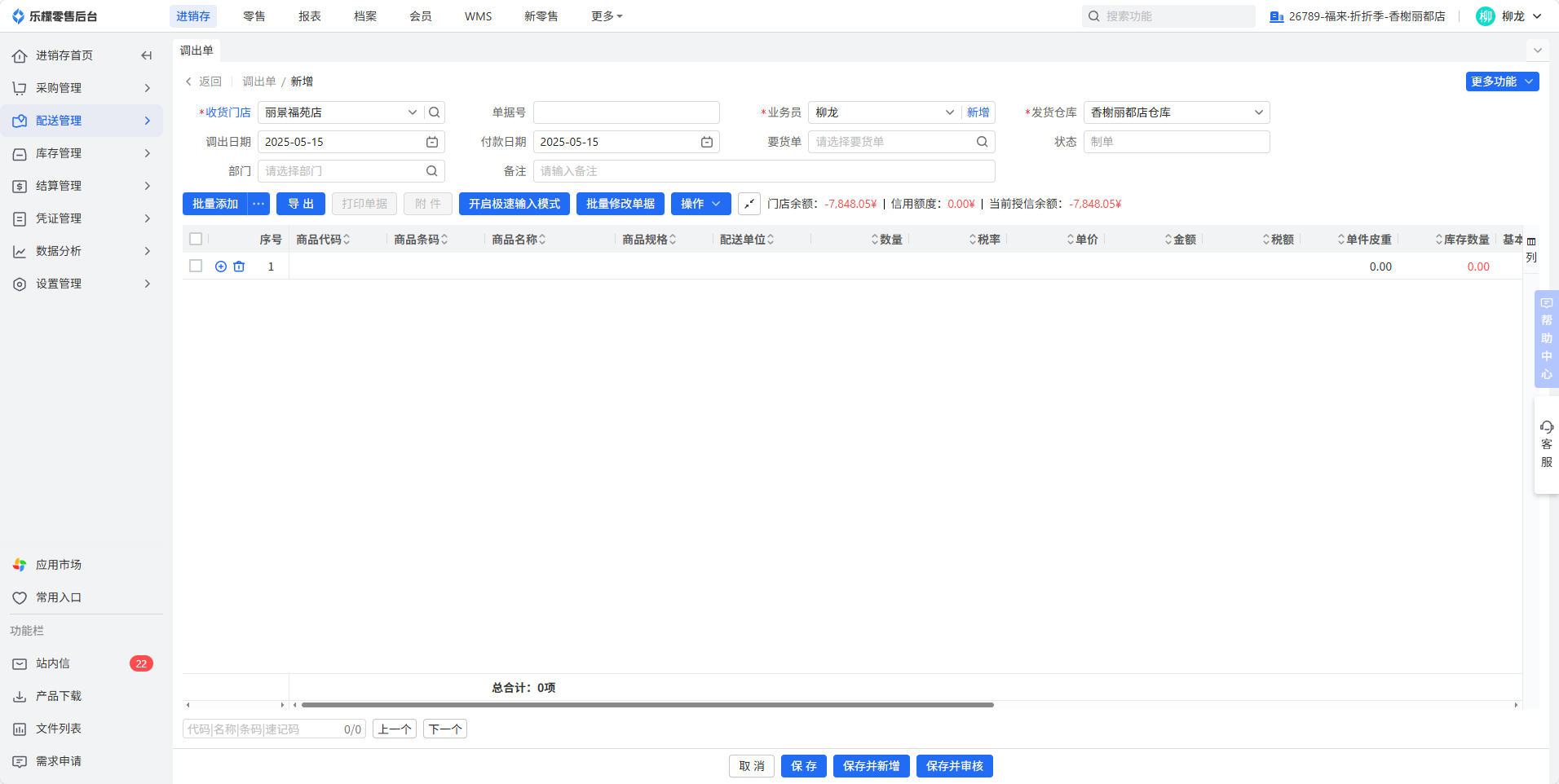Screen dimensions: 1559x784
Task: Open 需求申请 message icon
Action: click(20, 761)
